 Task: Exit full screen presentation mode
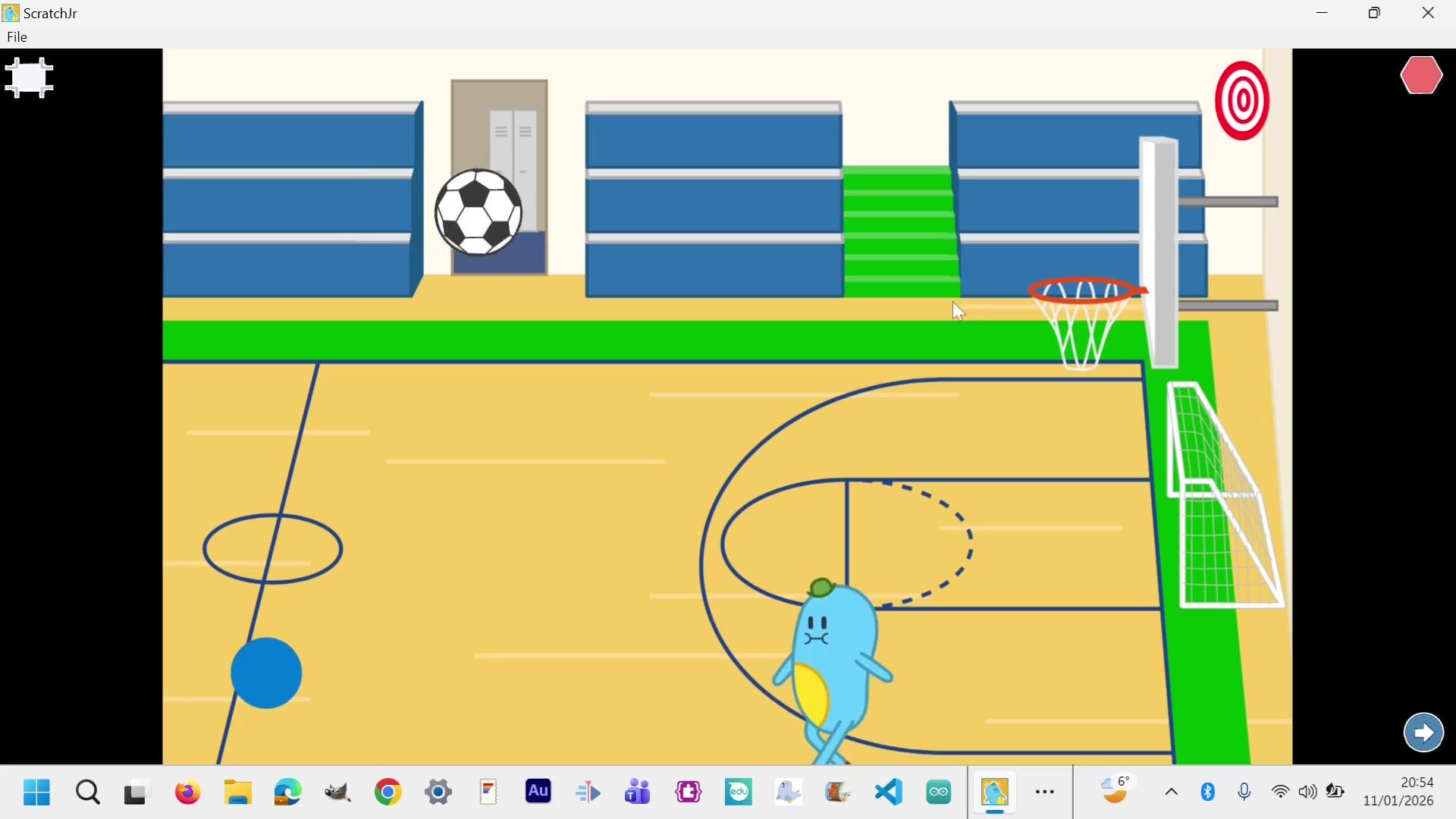[29, 78]
